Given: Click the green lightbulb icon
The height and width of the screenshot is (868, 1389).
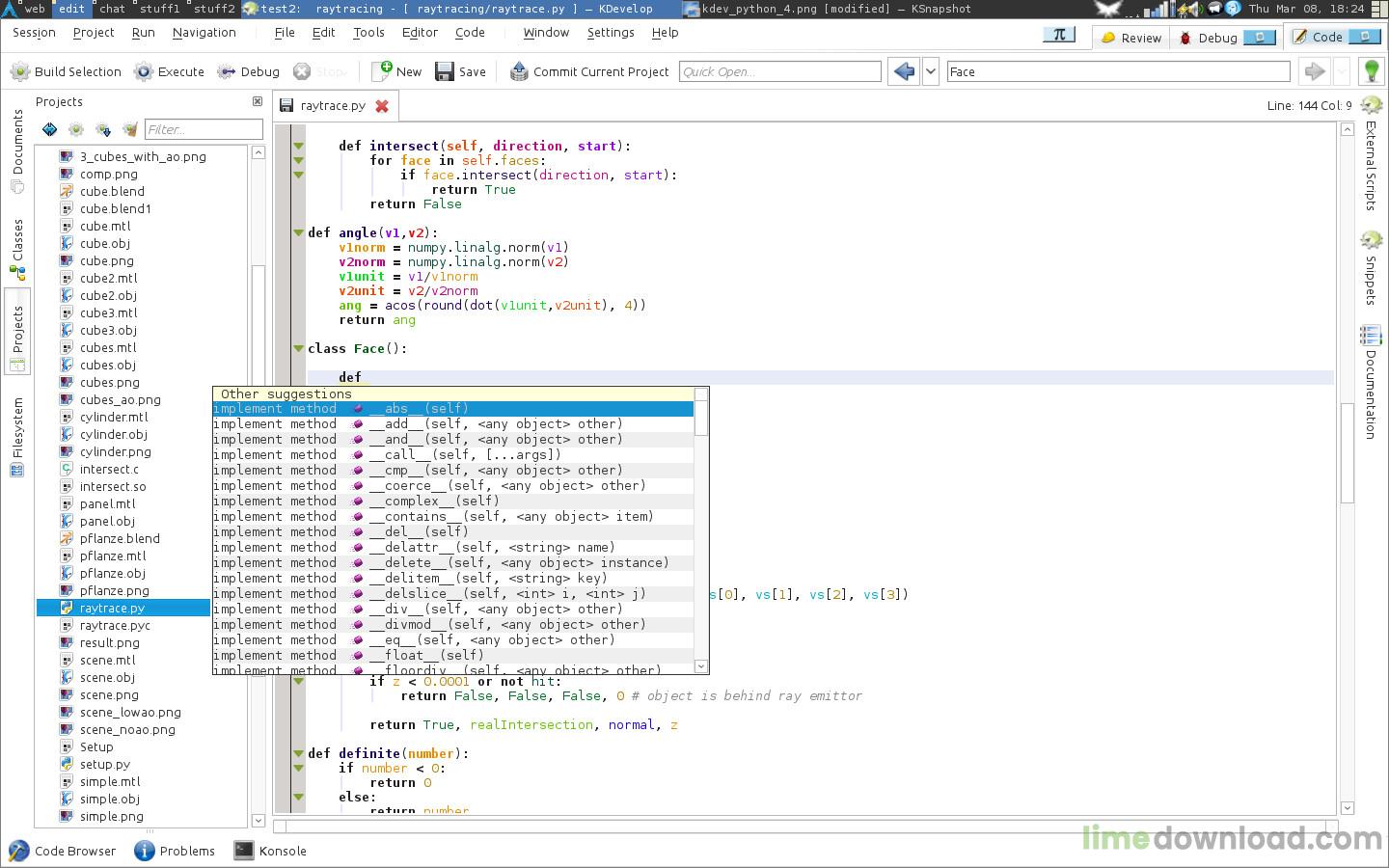Looking at the screenshot, I should point(1371,71).
